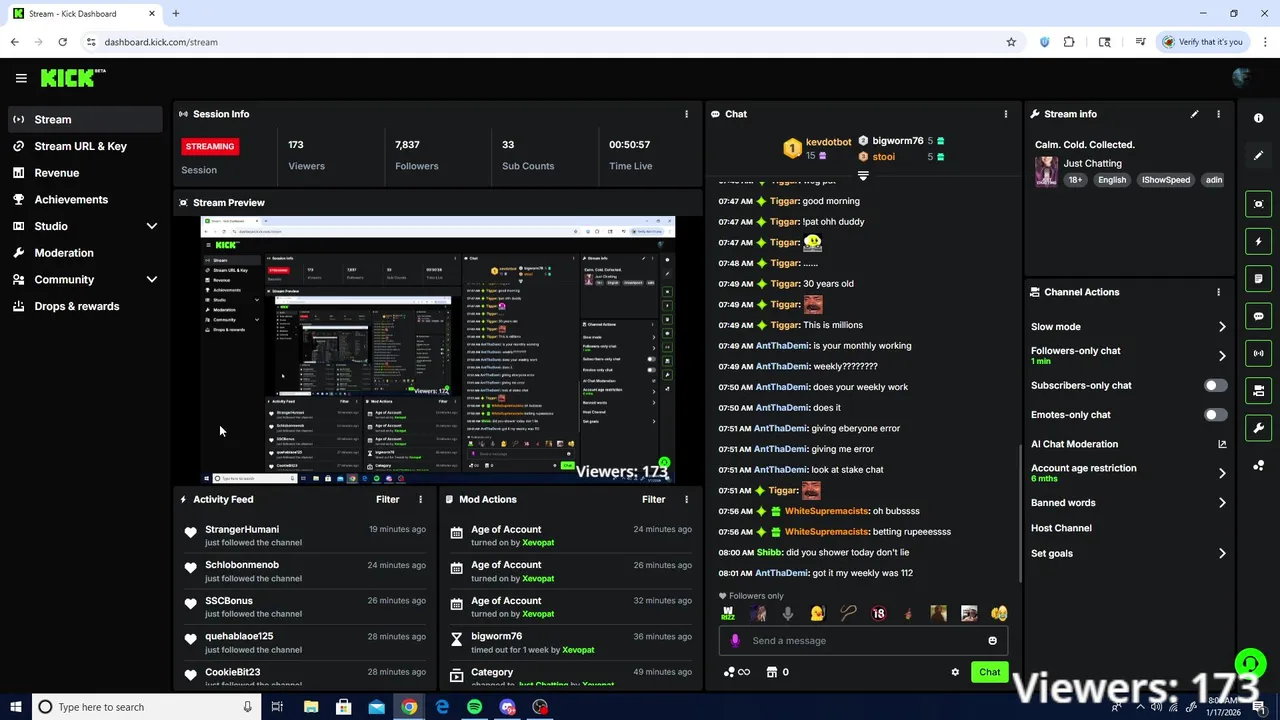
Task: Open Activity Feed three-dot menu
Action: [420, 499]
